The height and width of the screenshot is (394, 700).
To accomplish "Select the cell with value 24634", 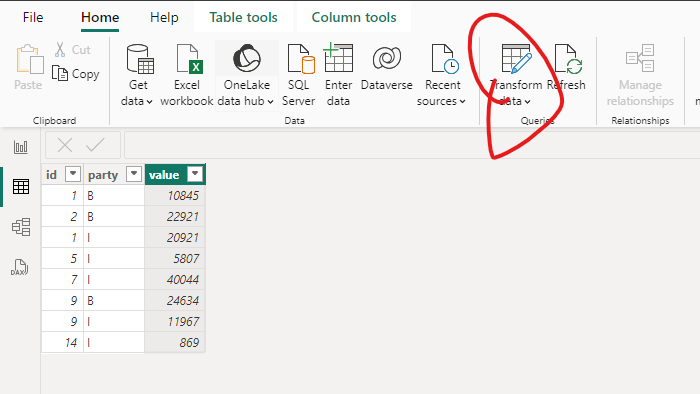I will [175, 300].
